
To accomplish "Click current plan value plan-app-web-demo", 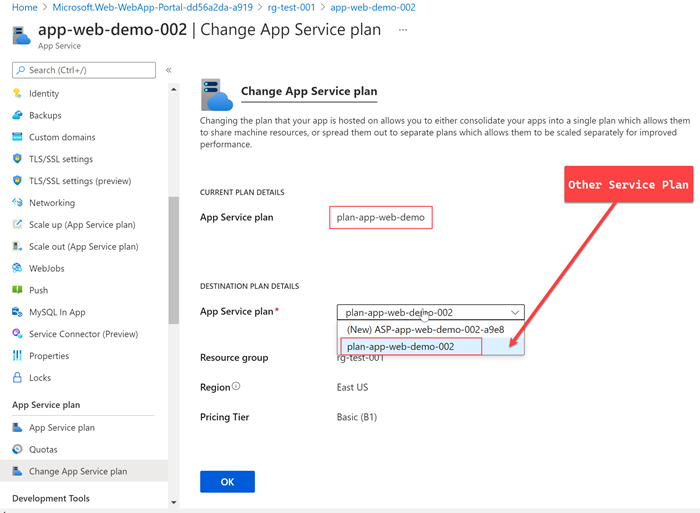I will pos(381,217).
